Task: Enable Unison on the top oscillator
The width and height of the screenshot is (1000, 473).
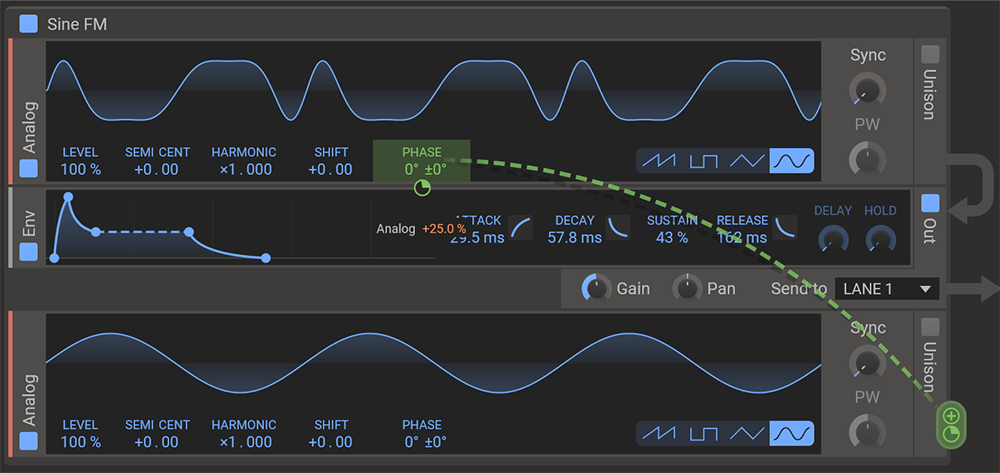Action: [930, 55]
